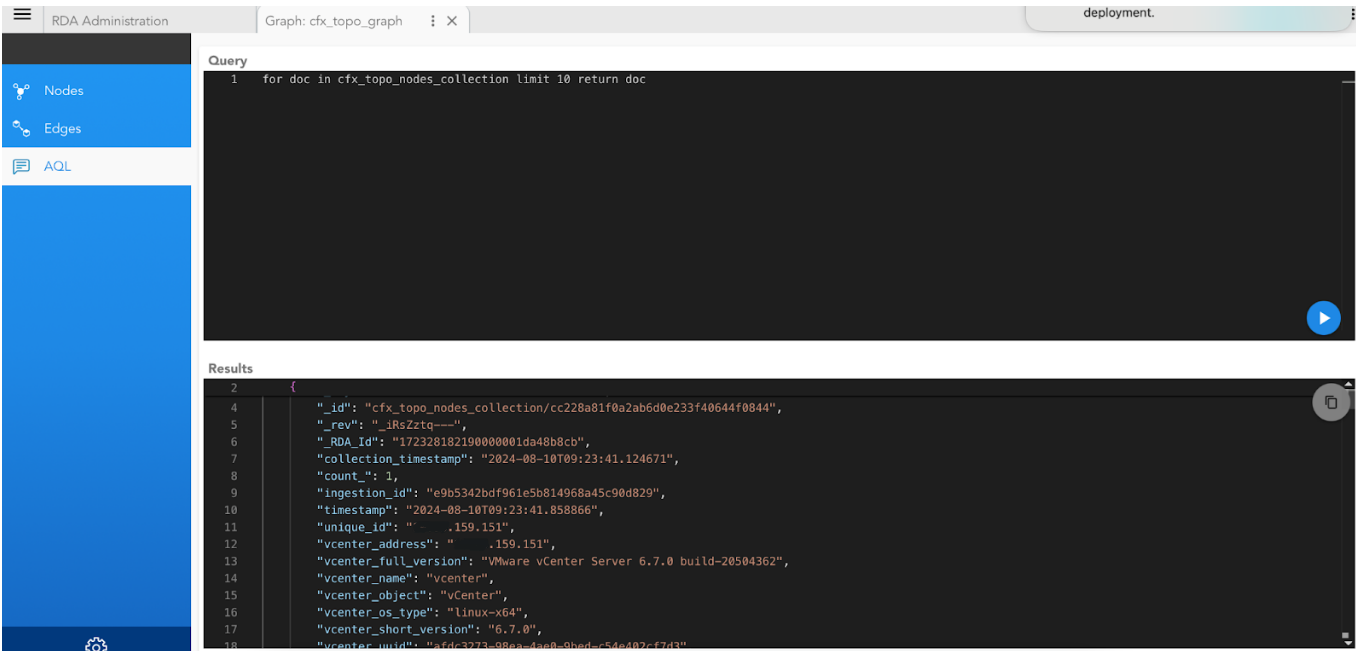Open the settings gear at sidebar bottom
Image resolution: width=1369 pixels, height=656 pixels.
[95, 646]
